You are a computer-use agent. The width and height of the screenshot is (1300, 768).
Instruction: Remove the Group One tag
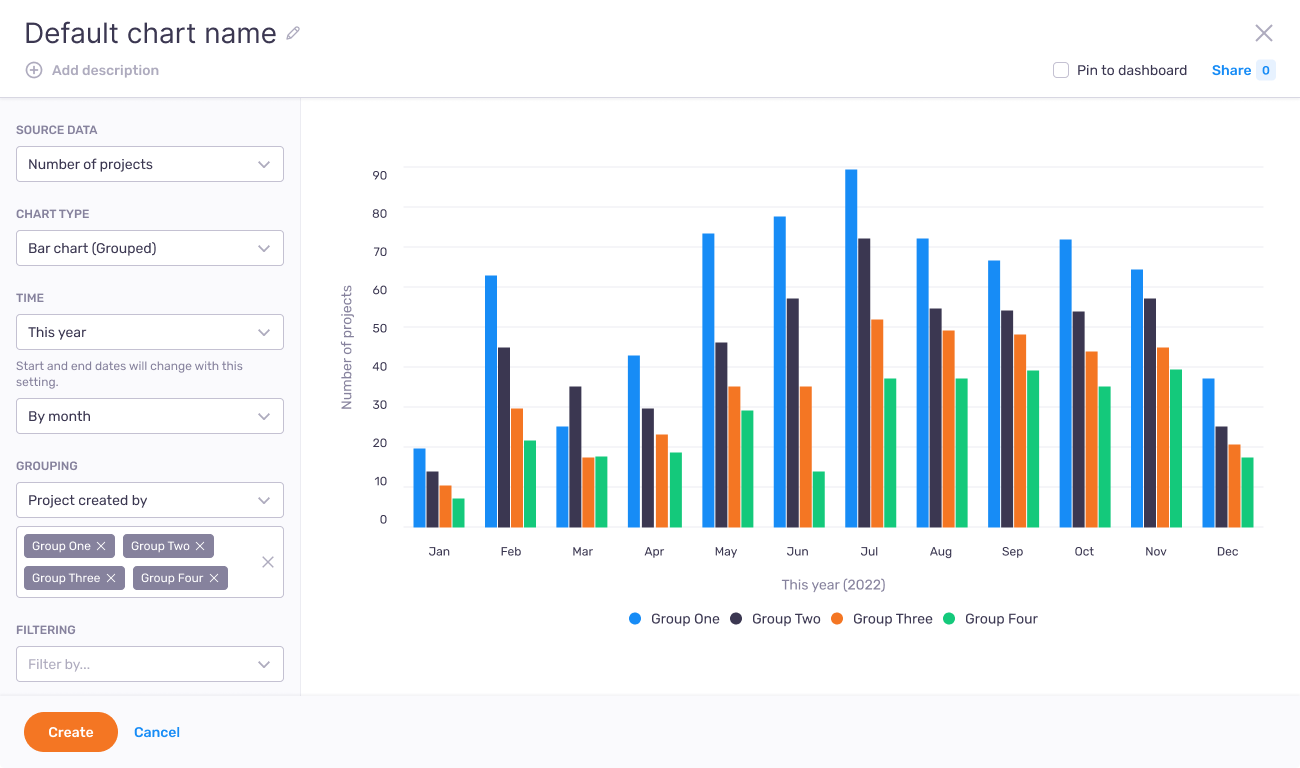pos(101,546)
